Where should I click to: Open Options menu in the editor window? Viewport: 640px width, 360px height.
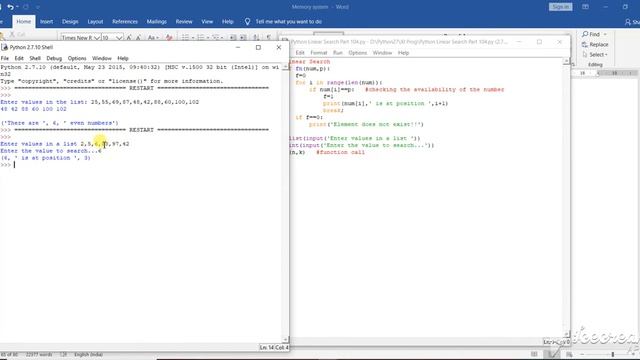tap(358, 53)
